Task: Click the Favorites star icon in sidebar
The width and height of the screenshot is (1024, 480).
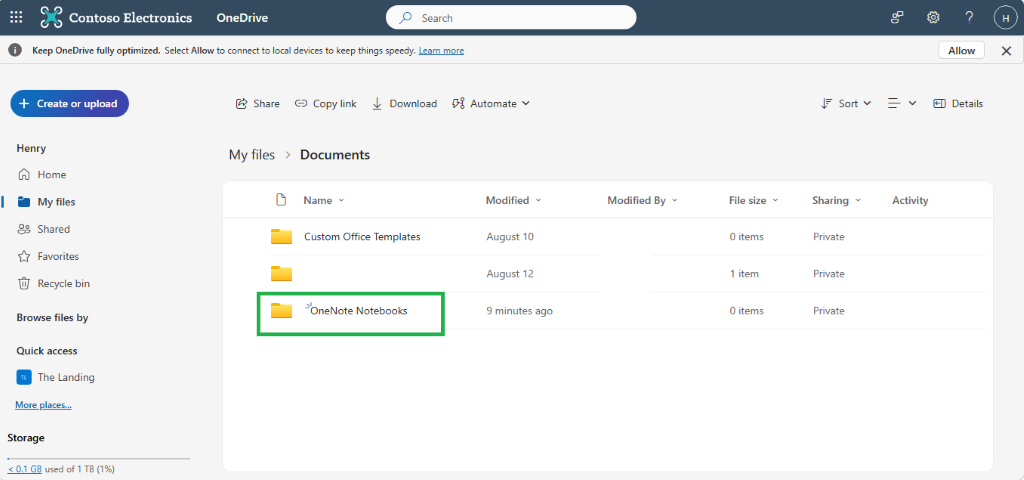Action: click(x=24, y=256)
